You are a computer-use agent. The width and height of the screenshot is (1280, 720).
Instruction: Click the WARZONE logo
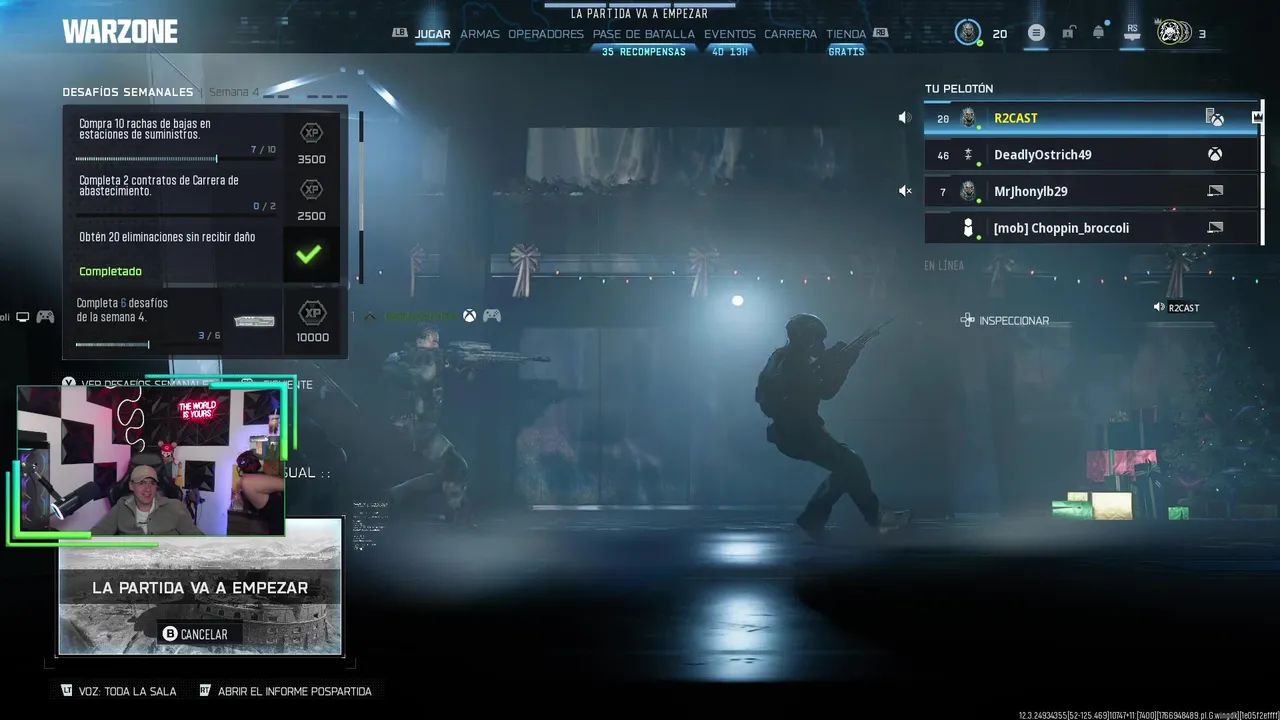coord(120,32)
